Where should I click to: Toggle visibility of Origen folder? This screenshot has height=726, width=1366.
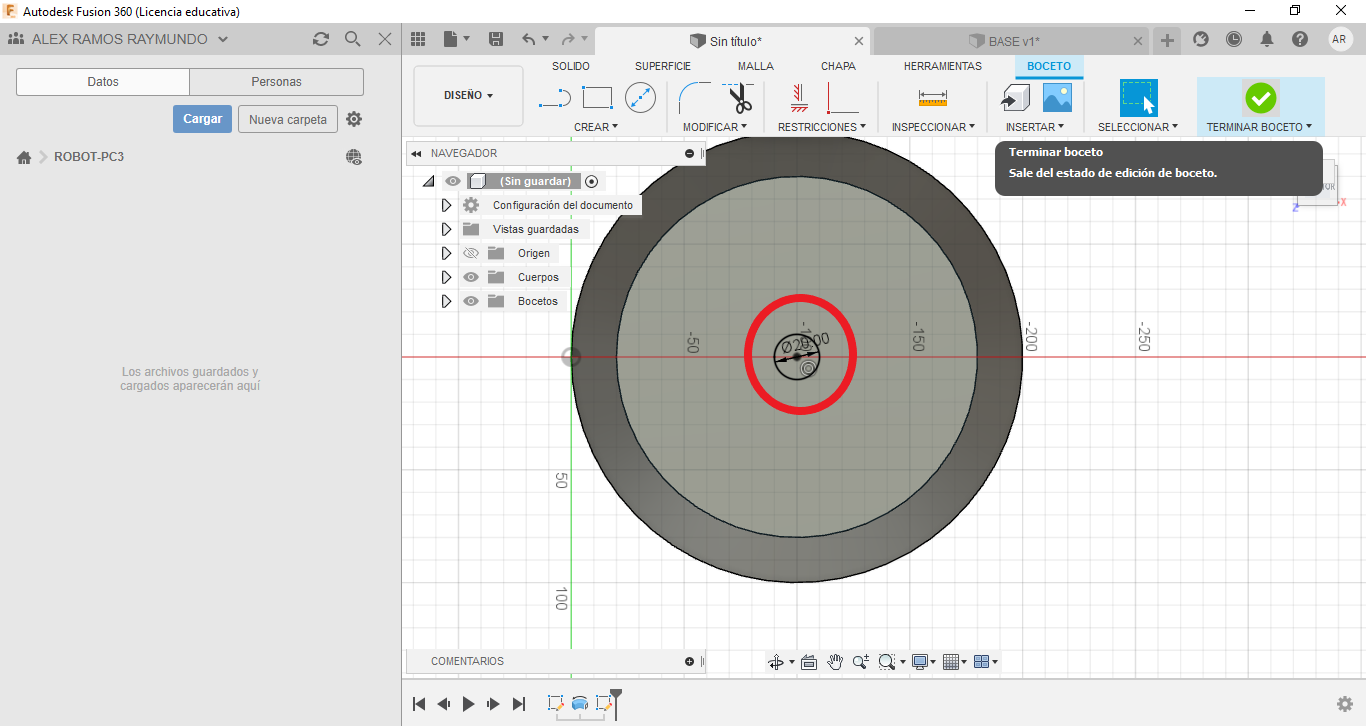pyautogui.click(x=471, y=253)
